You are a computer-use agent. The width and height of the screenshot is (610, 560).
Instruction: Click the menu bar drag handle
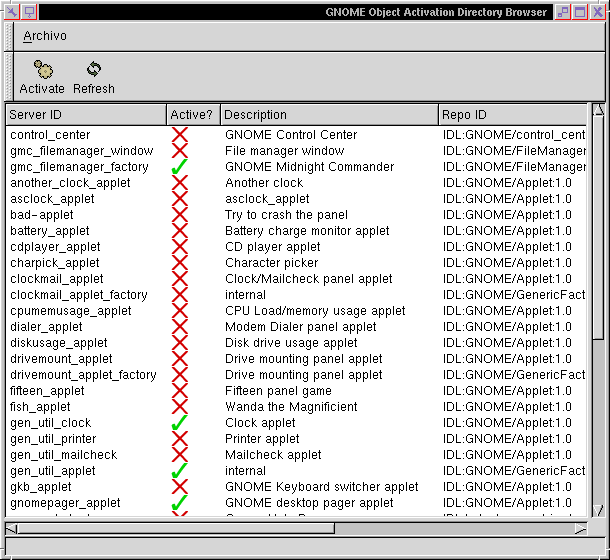pos(9,36)
